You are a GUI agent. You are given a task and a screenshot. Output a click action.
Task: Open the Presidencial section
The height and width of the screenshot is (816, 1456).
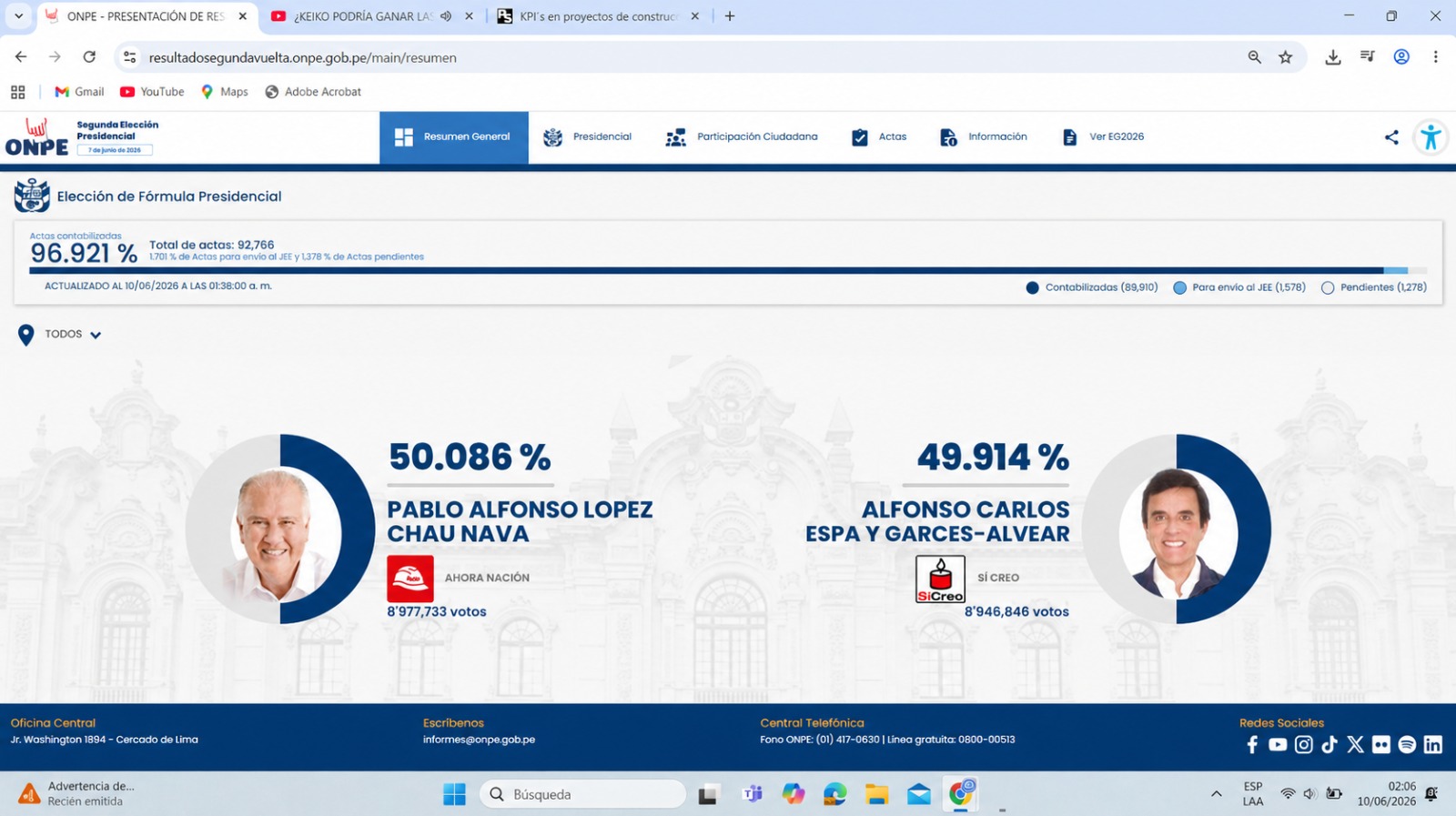point(588,137)
